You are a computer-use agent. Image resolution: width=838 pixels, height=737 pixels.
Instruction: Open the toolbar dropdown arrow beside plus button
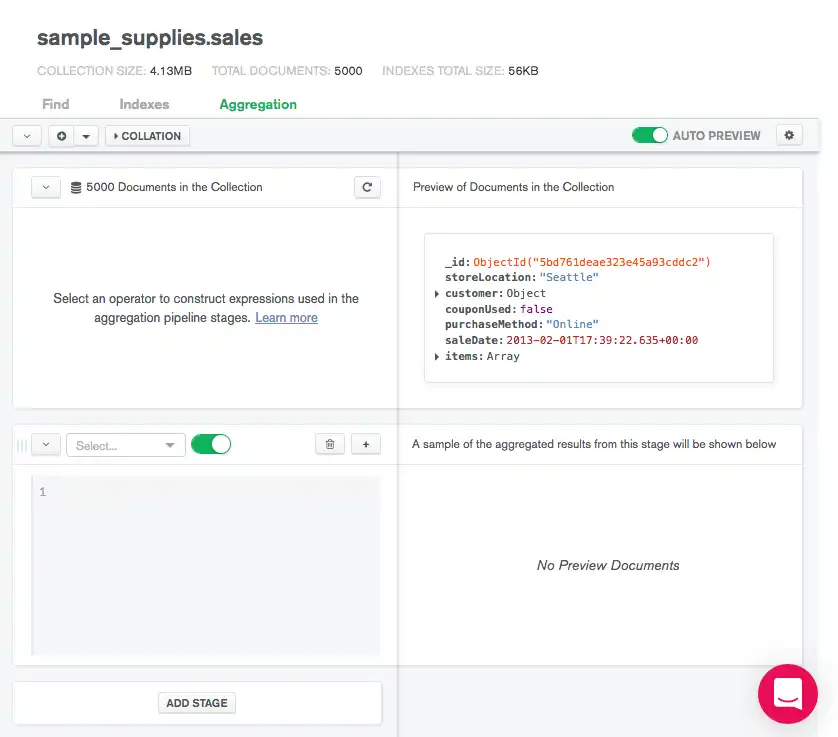85,135
